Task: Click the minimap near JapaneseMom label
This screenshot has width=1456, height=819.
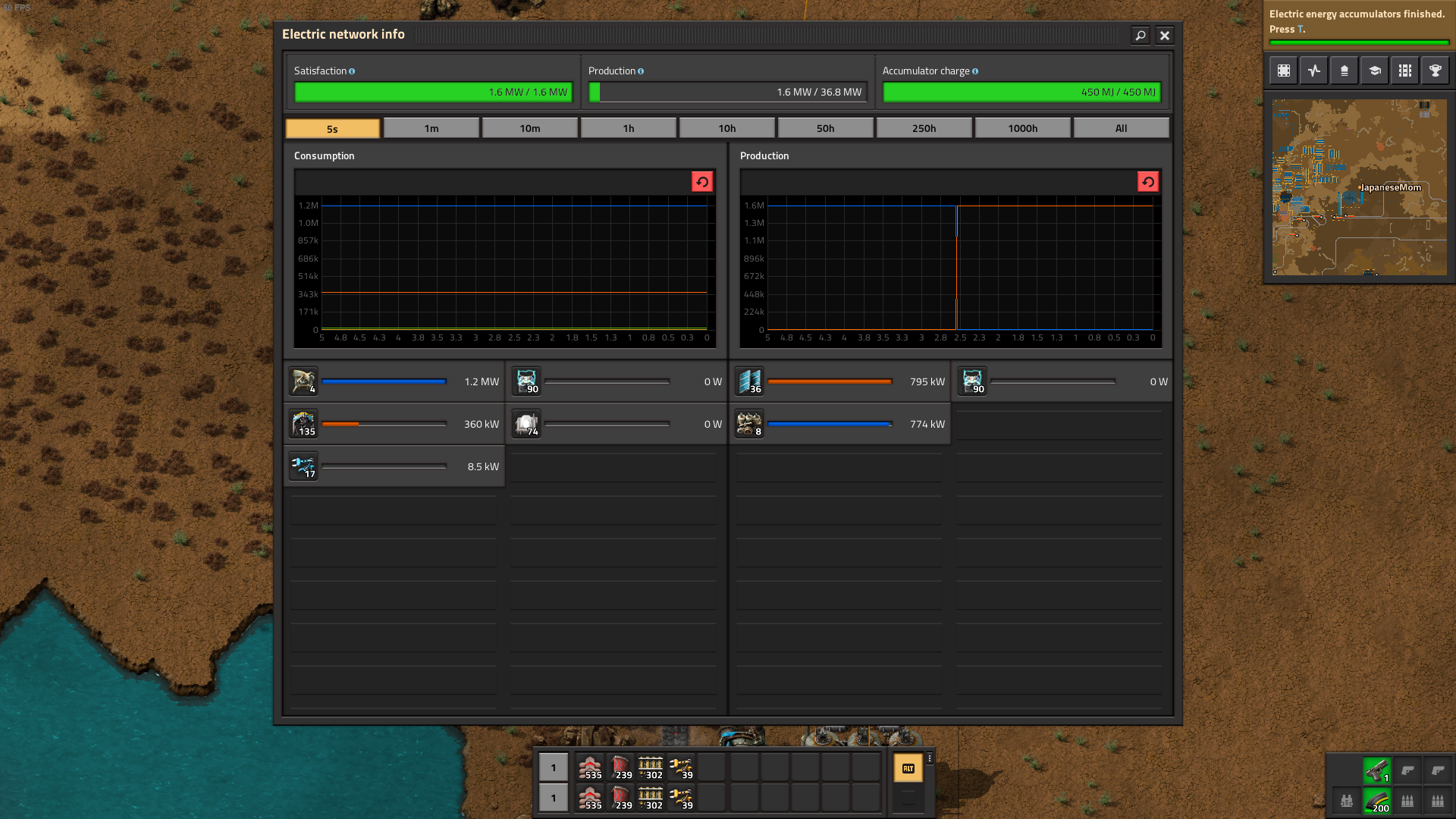Action: point(1390,187)
